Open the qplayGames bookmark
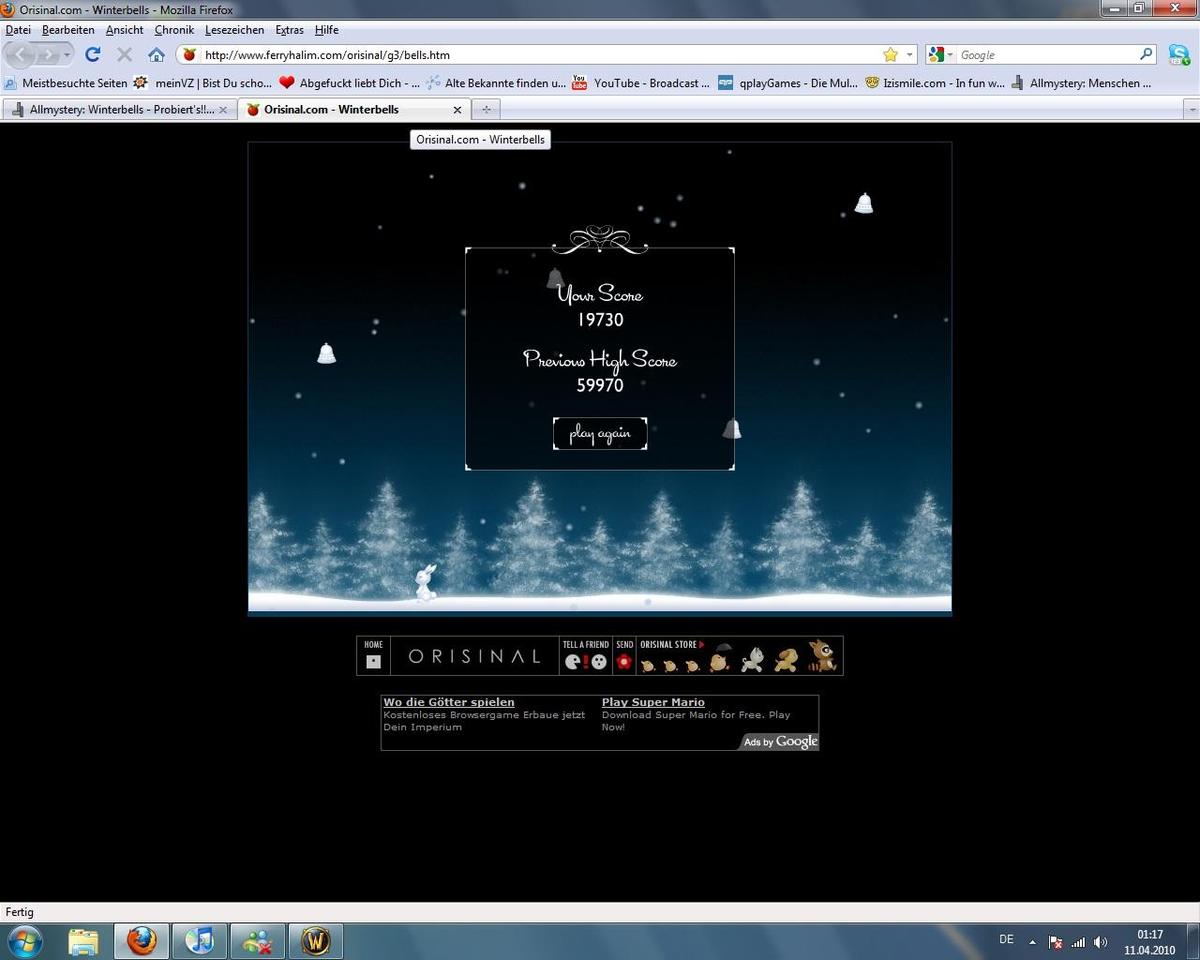Screen dimensions: 1200x960 [787, 83]
